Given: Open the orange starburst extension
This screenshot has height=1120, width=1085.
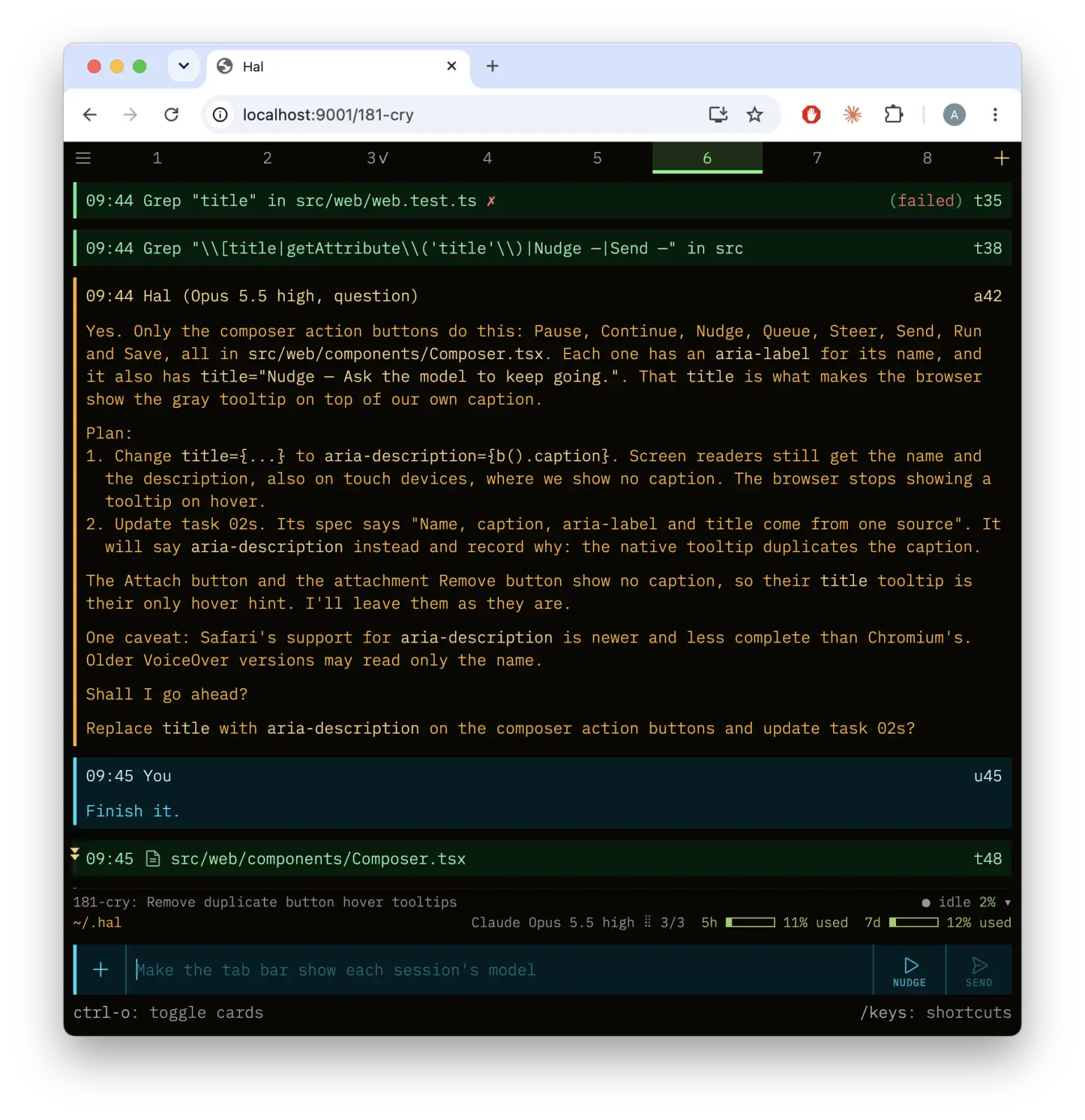Looking at the screenshot, I should pyautogui.click(x=852, y=115).
